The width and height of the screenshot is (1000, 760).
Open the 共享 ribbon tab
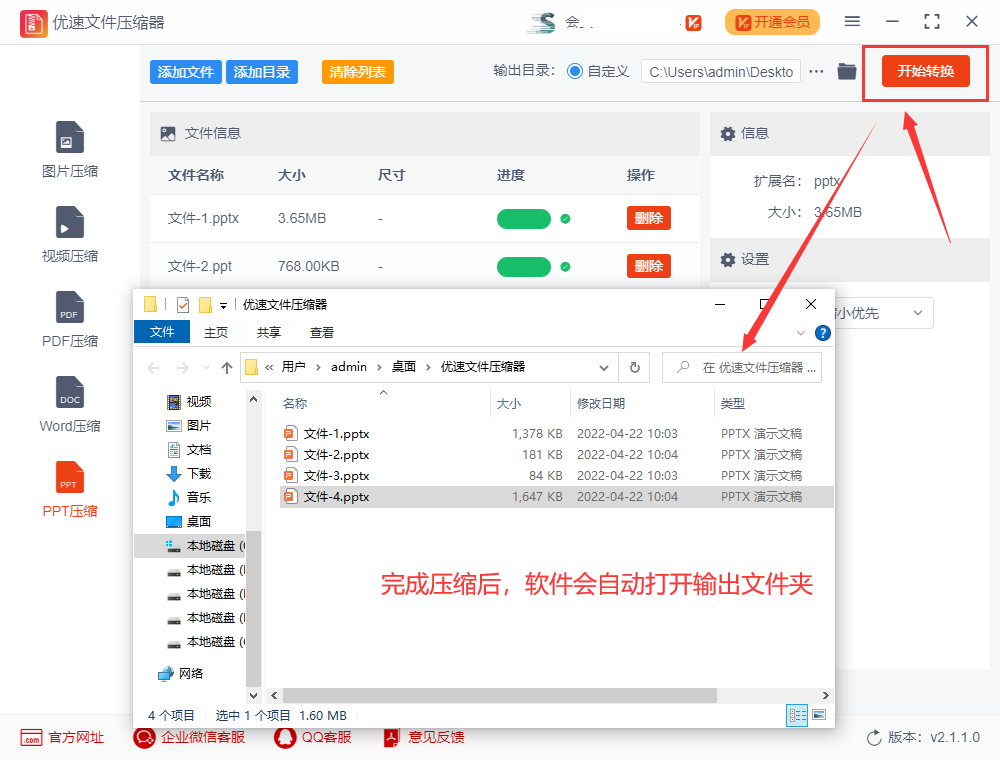coord(268,332)
